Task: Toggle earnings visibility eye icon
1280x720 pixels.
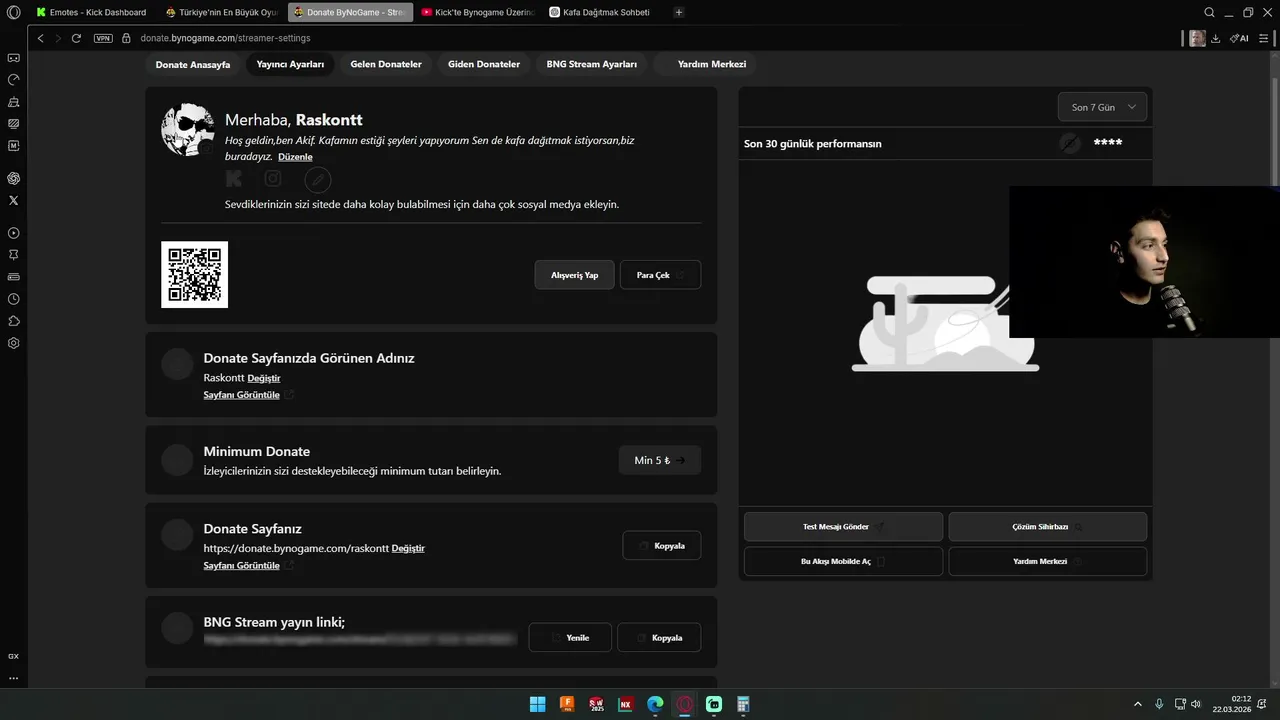Action: pos(1070,143)
